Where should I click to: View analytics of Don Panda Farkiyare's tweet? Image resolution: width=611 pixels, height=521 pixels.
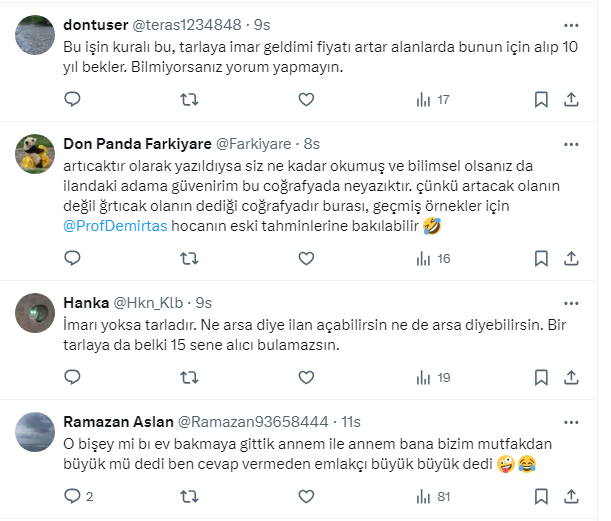tap(432, 259)
